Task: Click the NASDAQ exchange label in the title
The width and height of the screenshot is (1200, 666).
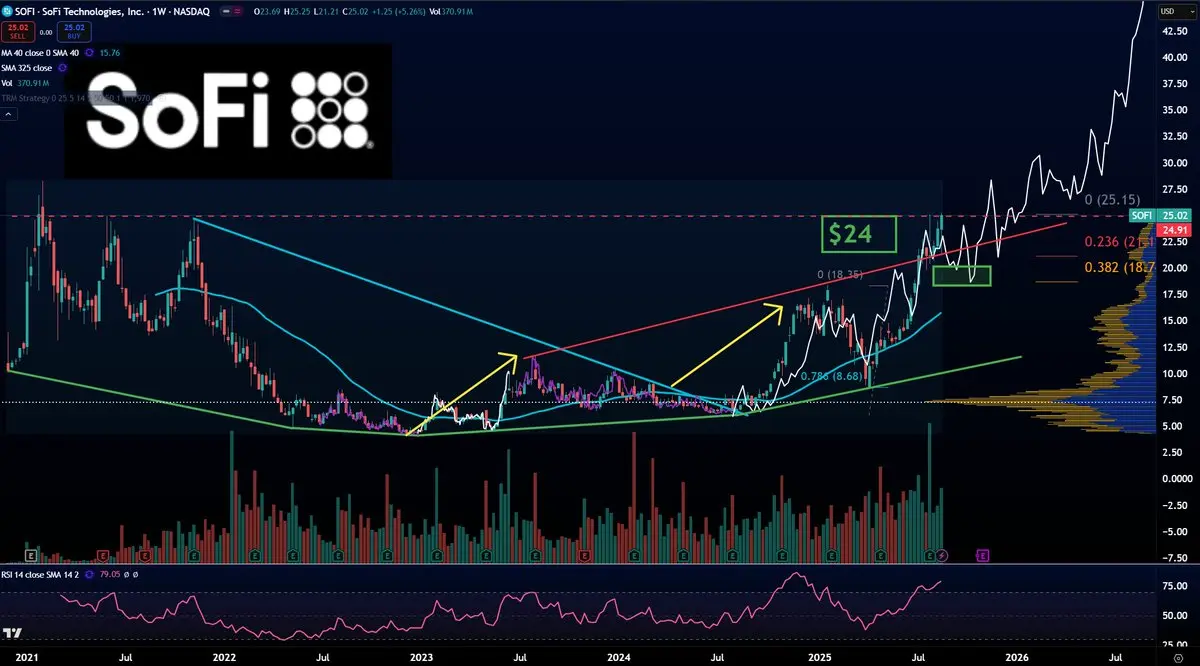Action: (191, 11)
